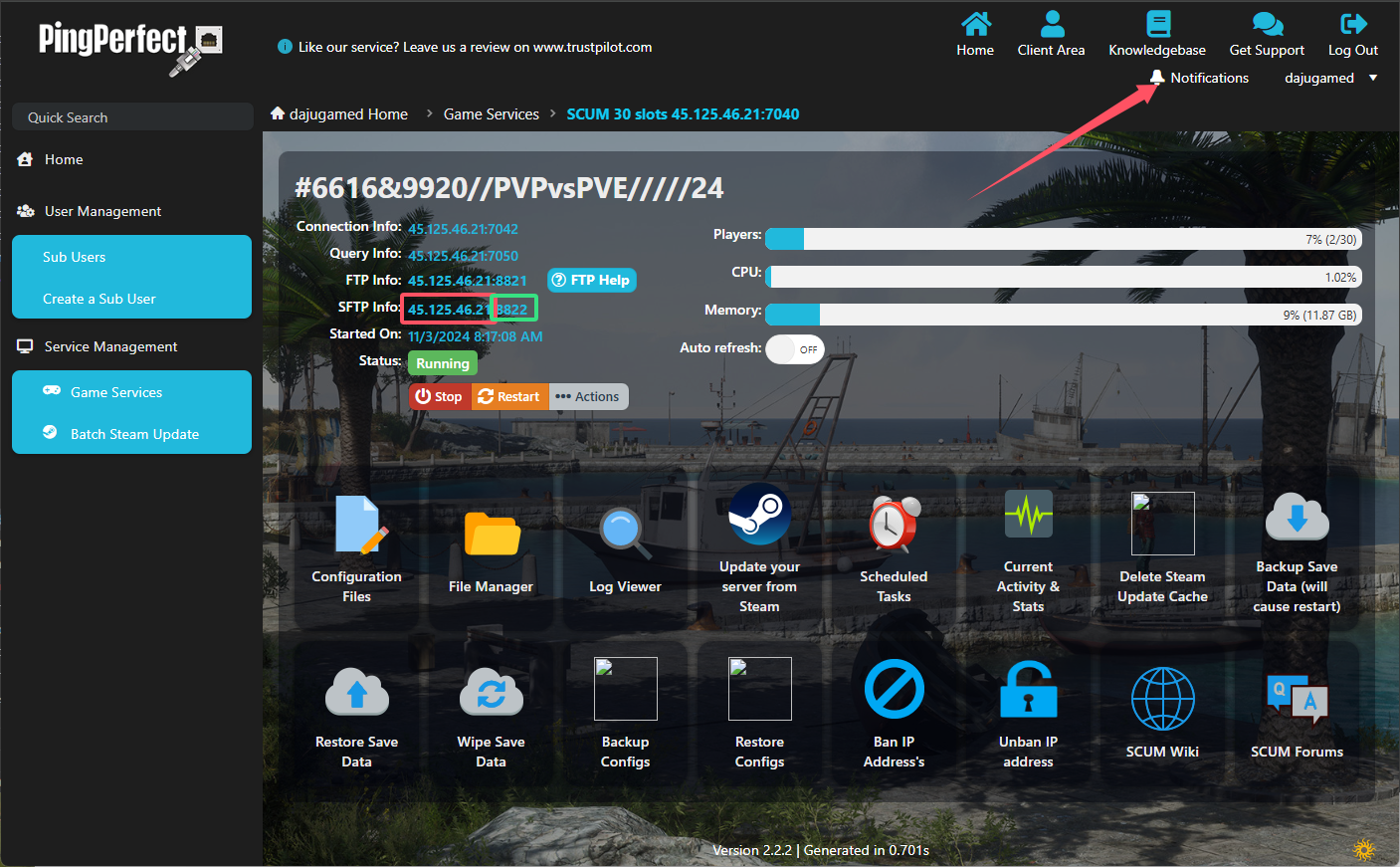
Task: Open the File Manager folder icon
Action: click(492, 534)
